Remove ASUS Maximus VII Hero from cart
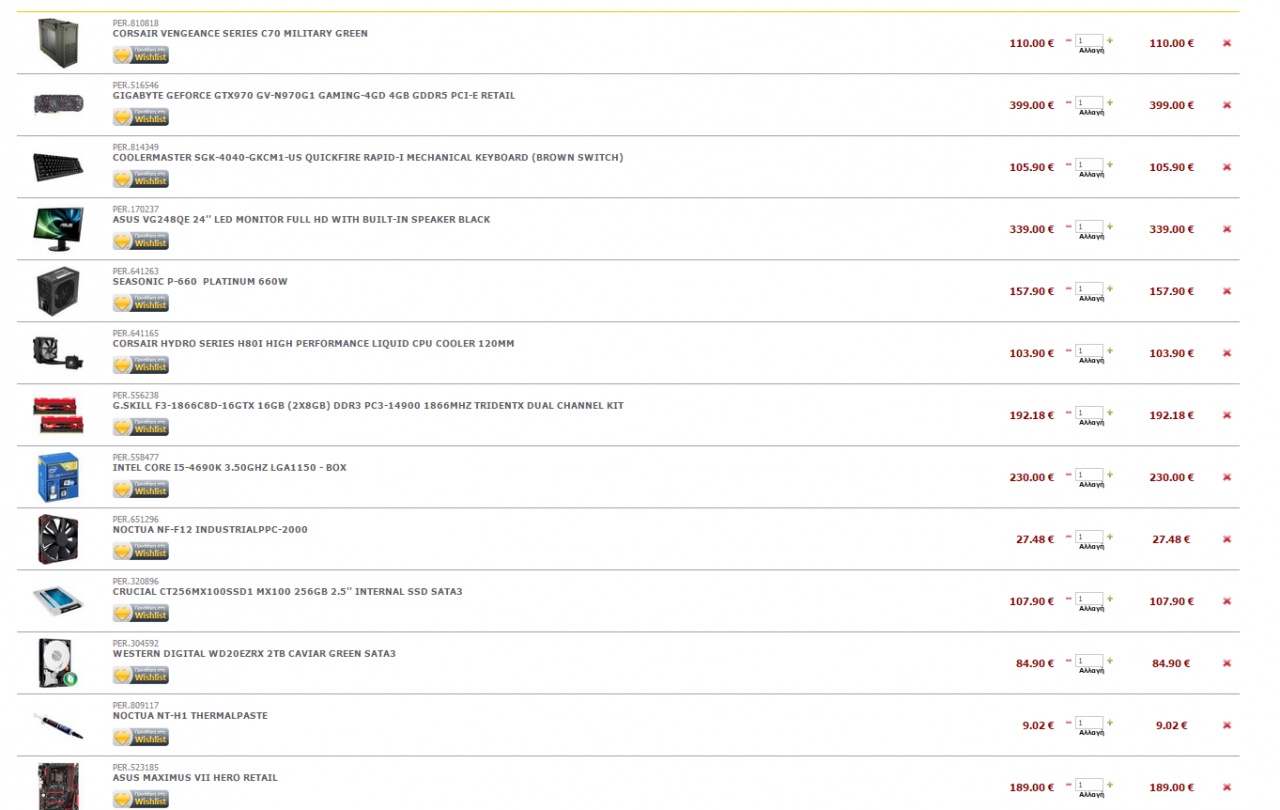The image size is (1280, 810). (1227, 787)
